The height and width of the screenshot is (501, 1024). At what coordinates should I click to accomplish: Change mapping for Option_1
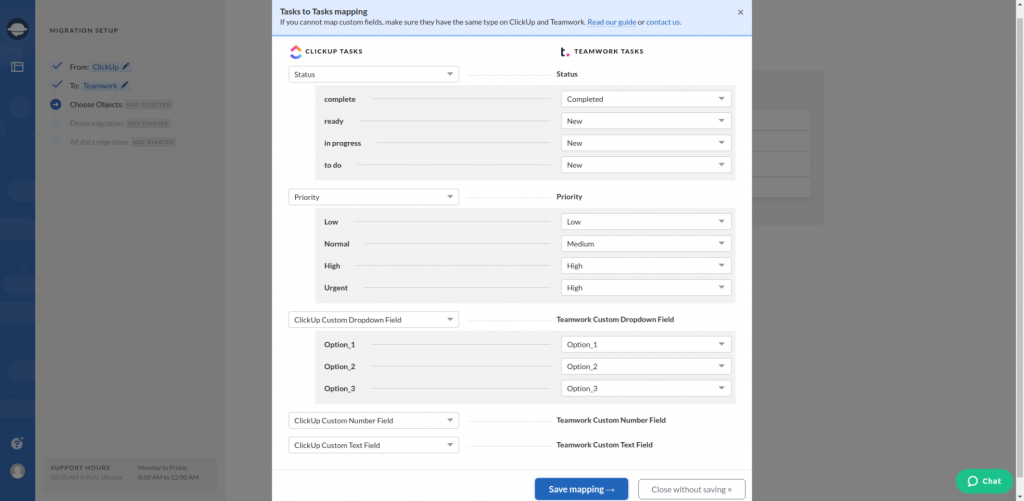point(646,344)
